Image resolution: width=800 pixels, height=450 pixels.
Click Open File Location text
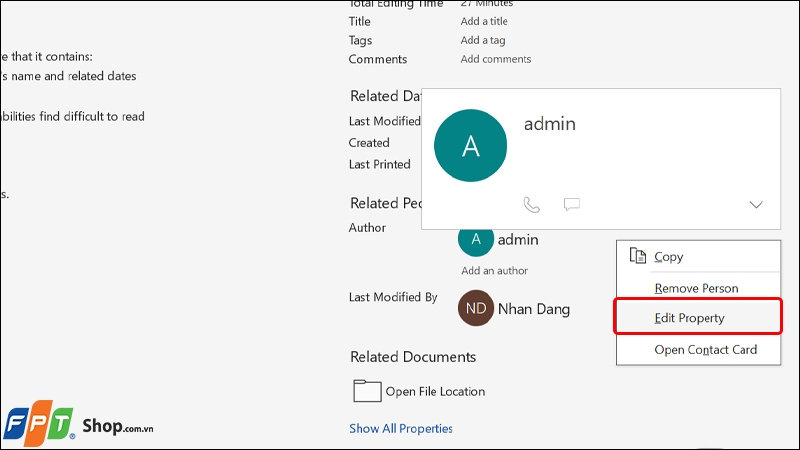coord(435,391)
